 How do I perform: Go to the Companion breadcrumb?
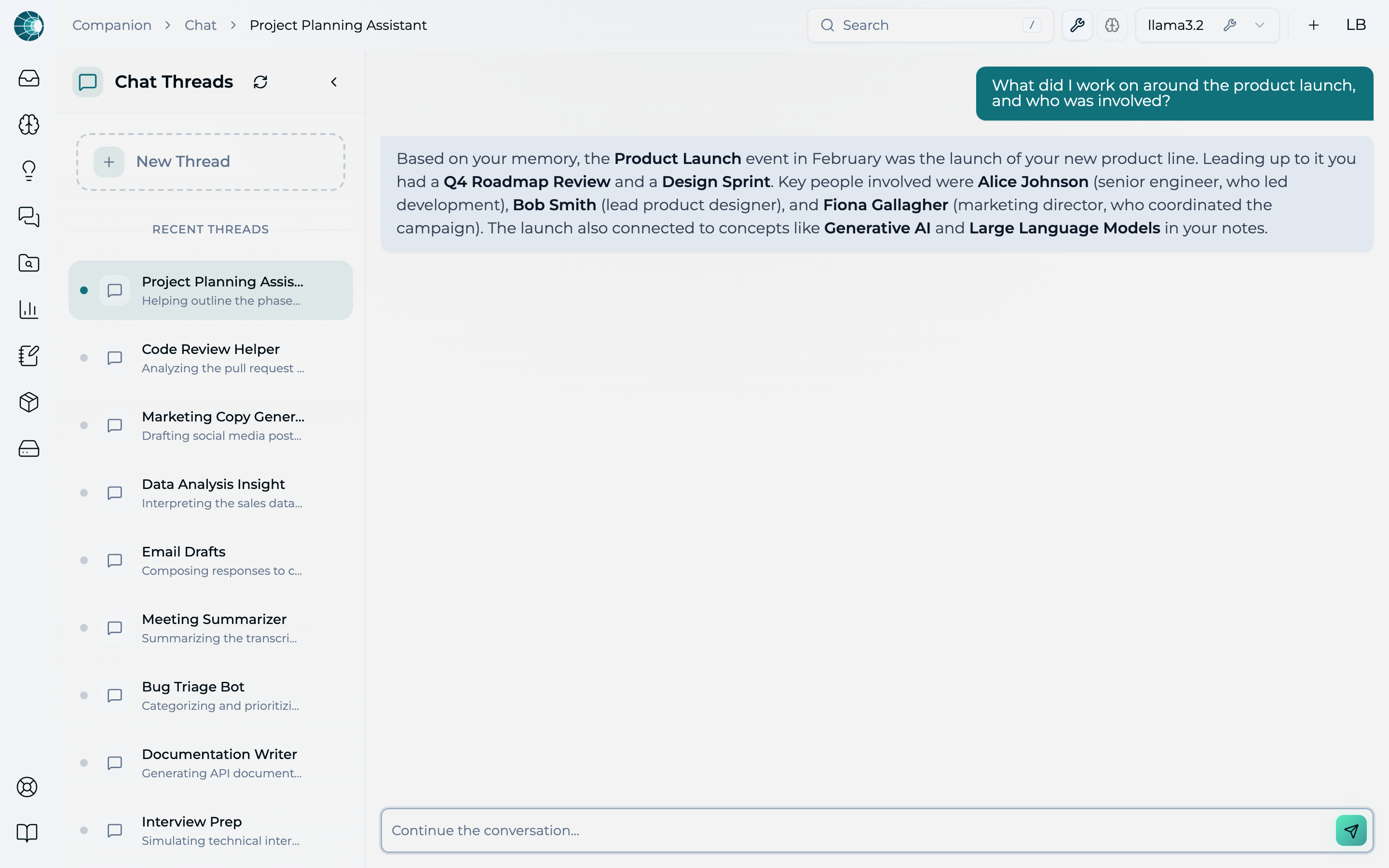112,25
